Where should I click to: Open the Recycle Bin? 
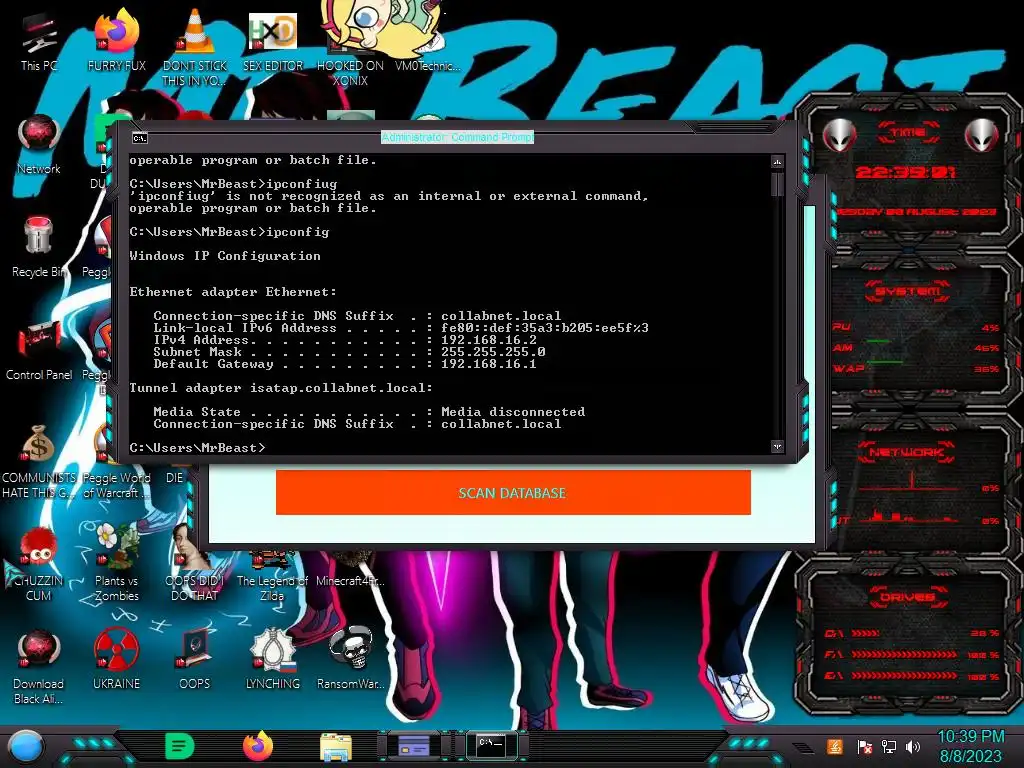pos(39,248)
